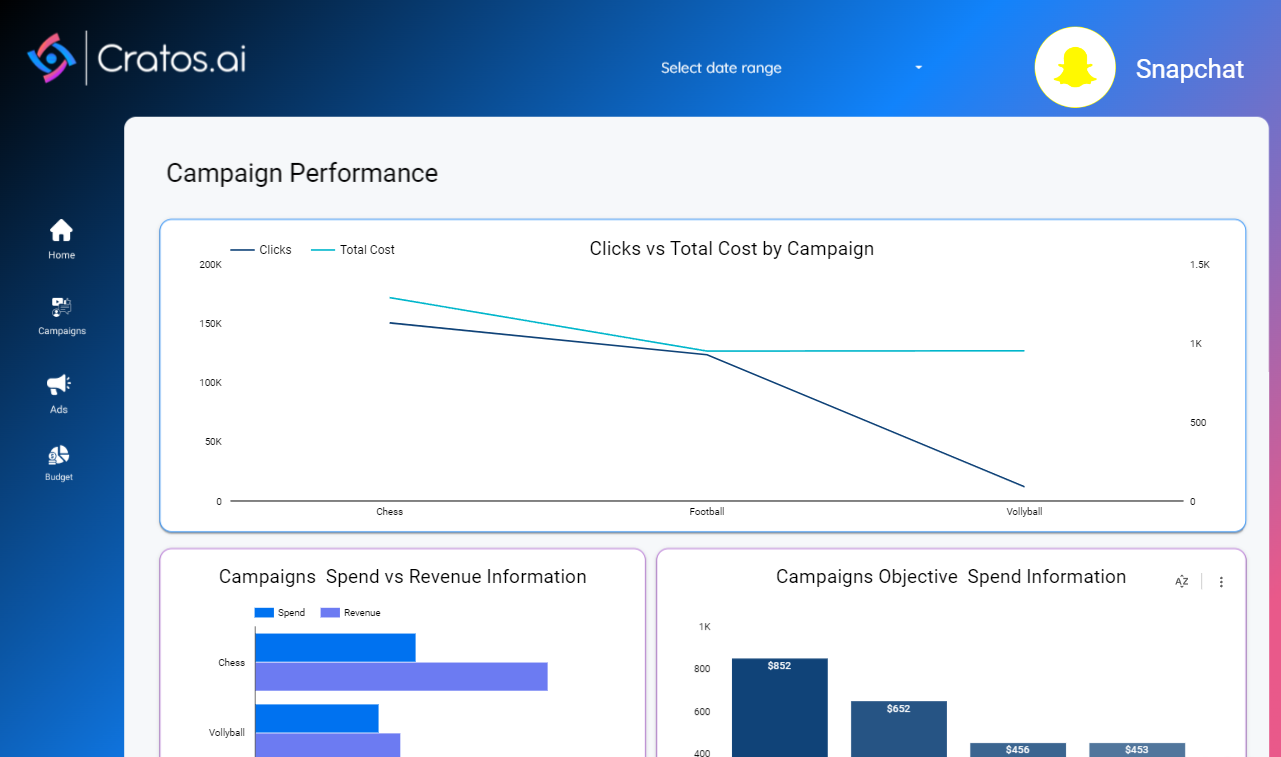Click the $453 bar in Objective chart
Screen dimensions: 1281x757
point(1137,750)
